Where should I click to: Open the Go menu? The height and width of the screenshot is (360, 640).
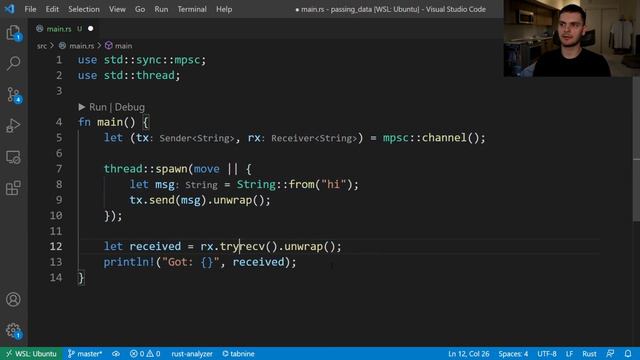click(x=140, y=9)
